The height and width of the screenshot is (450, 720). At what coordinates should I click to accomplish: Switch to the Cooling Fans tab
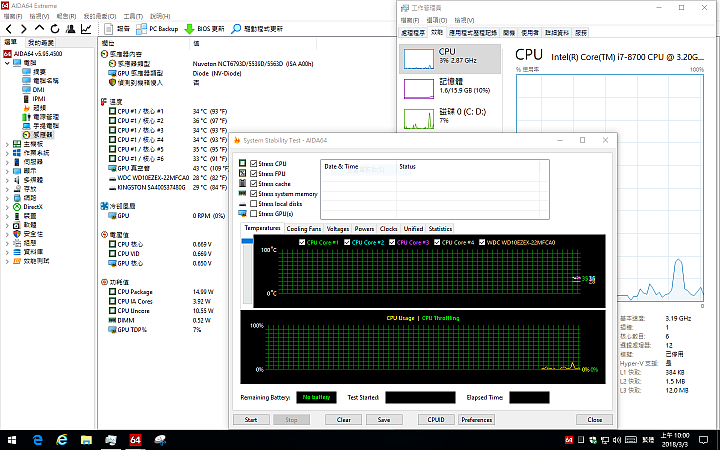(304, 229)
